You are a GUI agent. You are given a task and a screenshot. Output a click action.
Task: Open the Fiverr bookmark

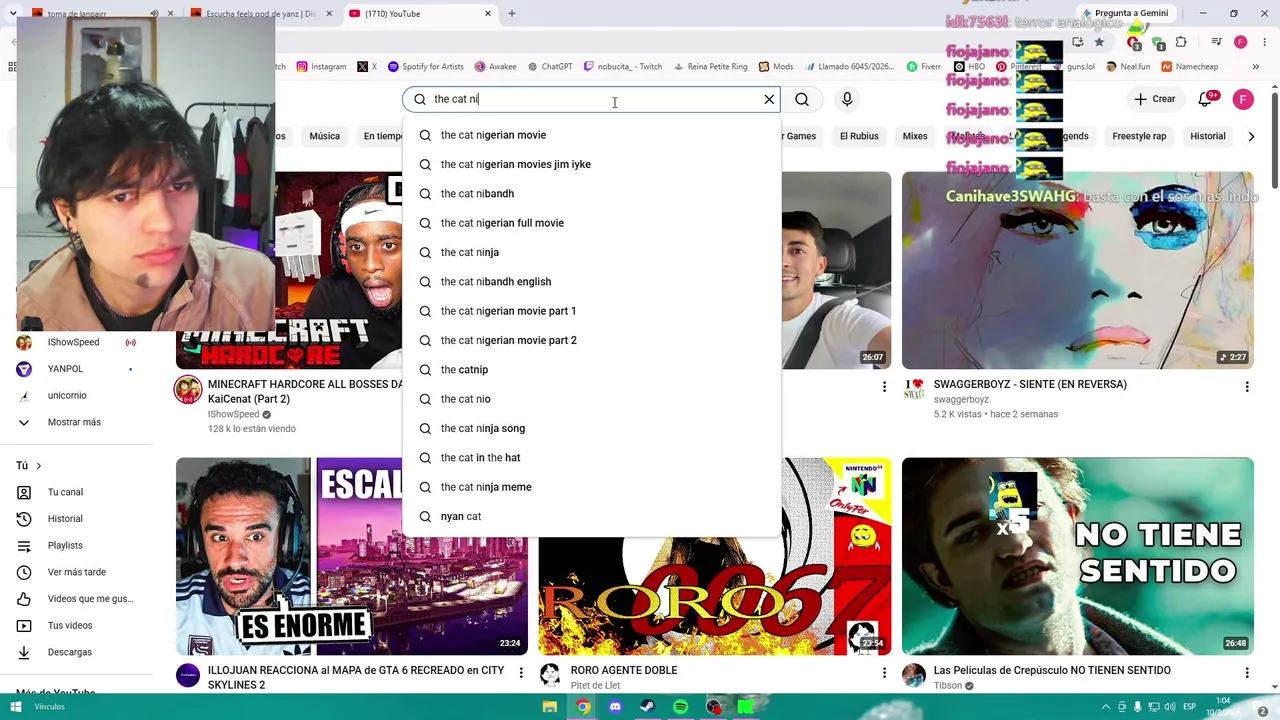coord(924,67)
